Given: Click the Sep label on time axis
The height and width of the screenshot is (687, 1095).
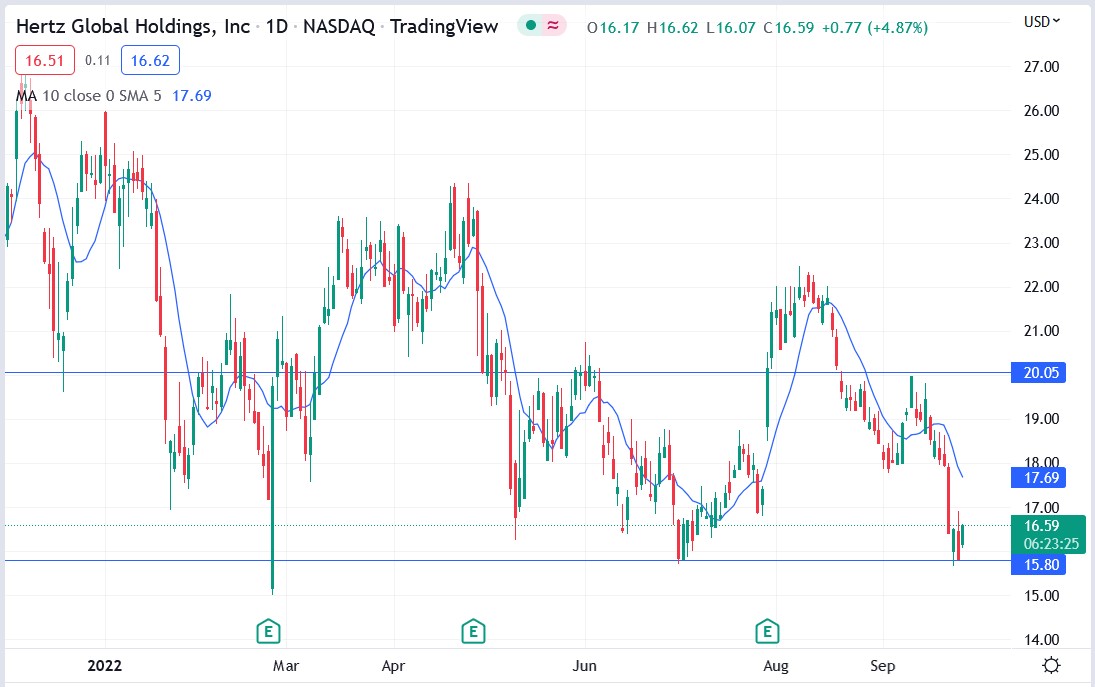Looking at the screenshot, I should click(881, 665).
